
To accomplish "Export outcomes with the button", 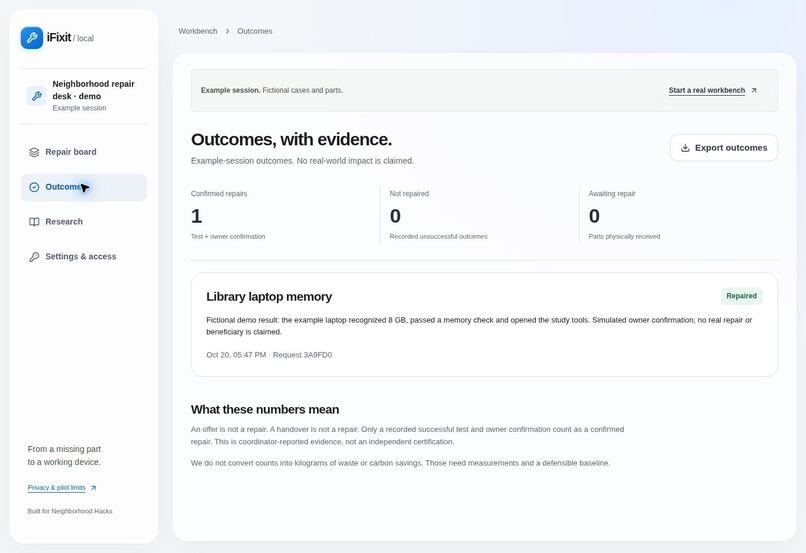I will coord(724,148).
